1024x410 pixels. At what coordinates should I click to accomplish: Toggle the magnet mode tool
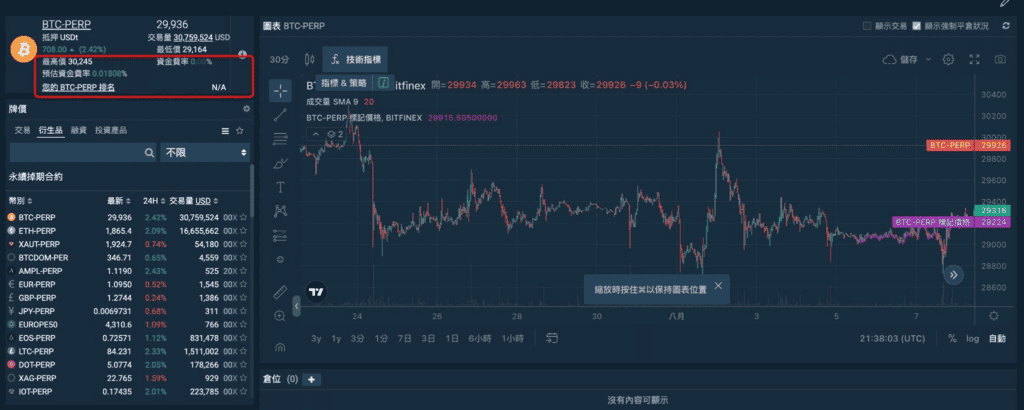[280, 347]
